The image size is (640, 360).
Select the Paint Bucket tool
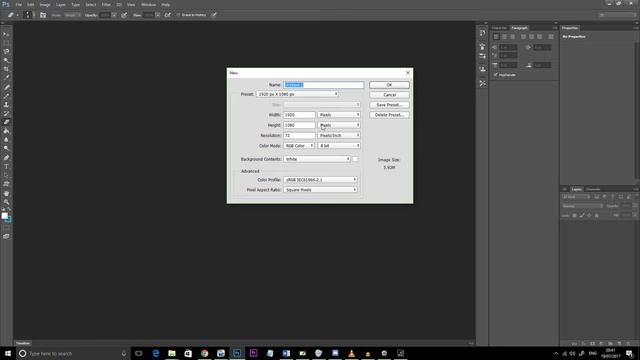pyautogui.click(x=6, y=131)
